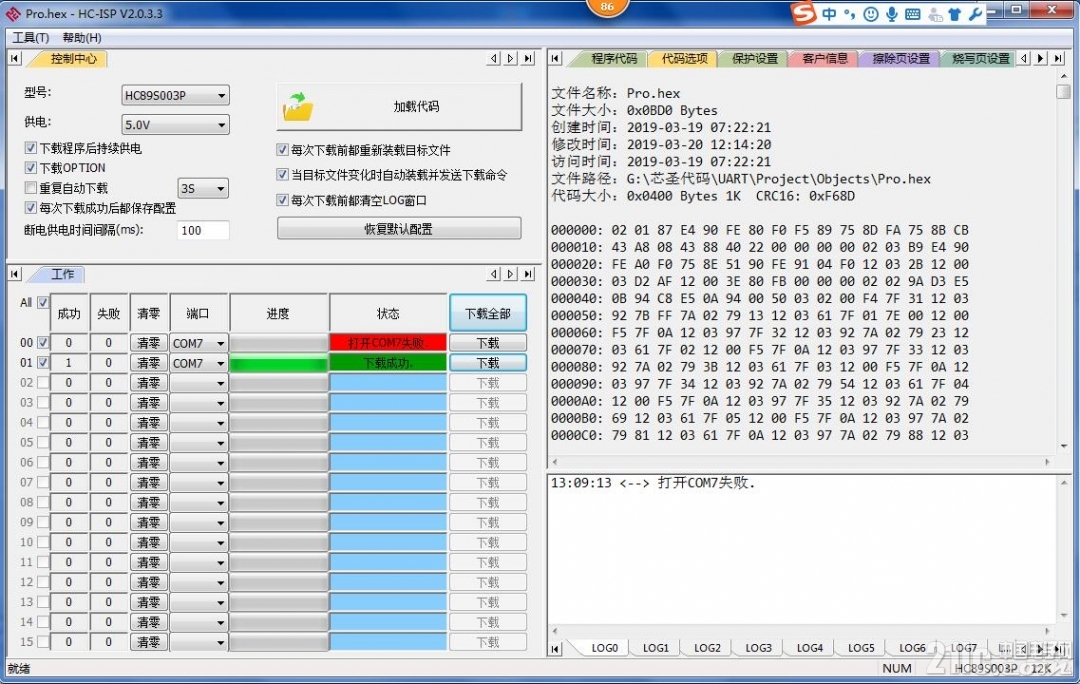Click hex view scrollbar down arrow

[x=1063, y=446]
